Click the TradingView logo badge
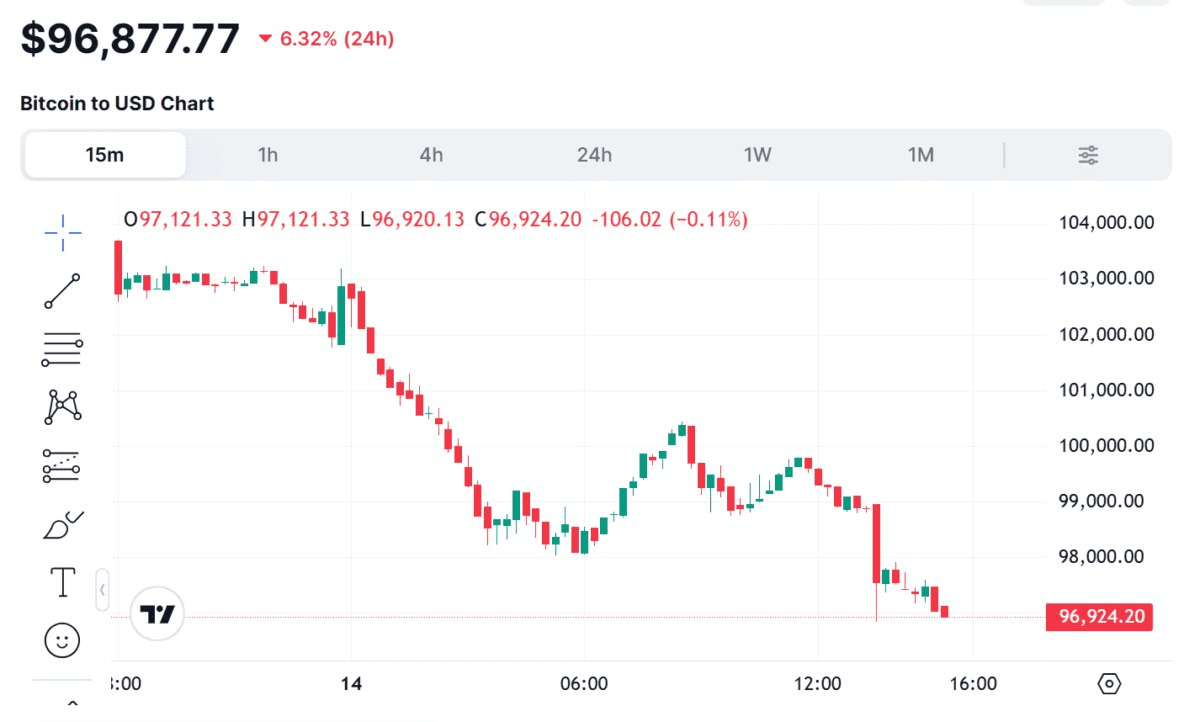This screenshot has height=722, width=1200. click(158, 613)
